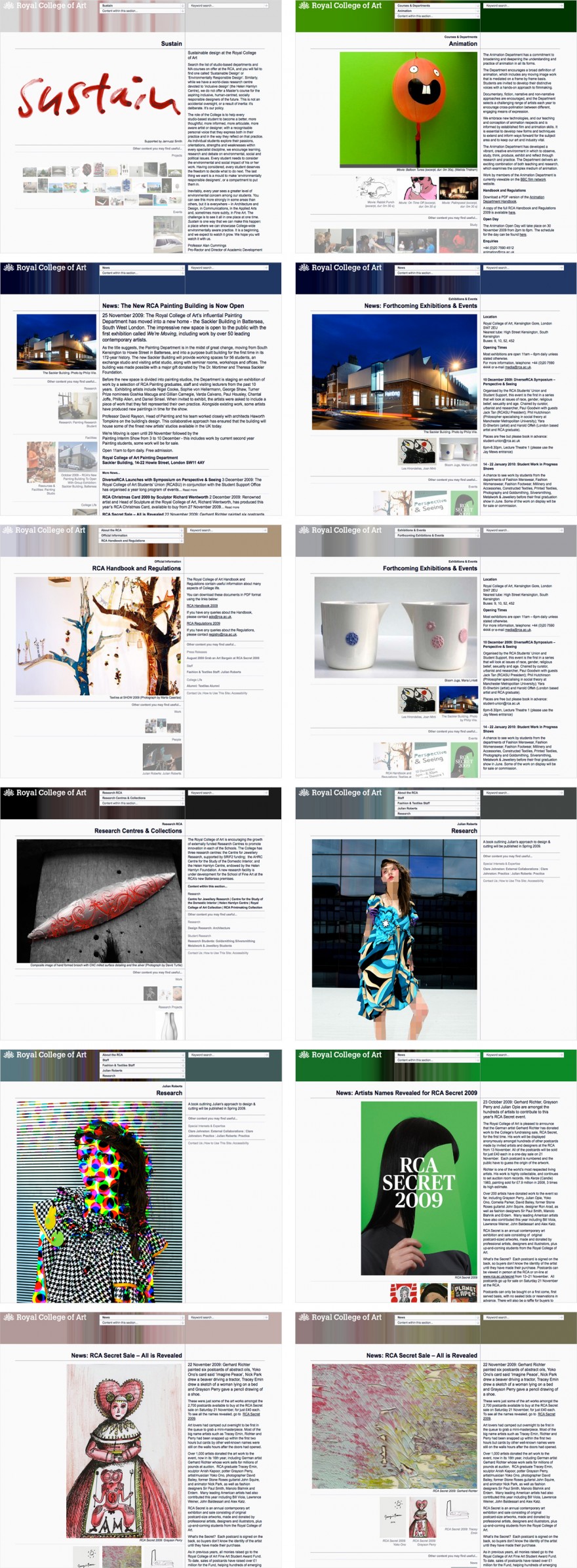The height and width of the screenshot is (1568, 577).
Task: Open the News dropdown on the Painting Building page
Action: coord(142,267)
